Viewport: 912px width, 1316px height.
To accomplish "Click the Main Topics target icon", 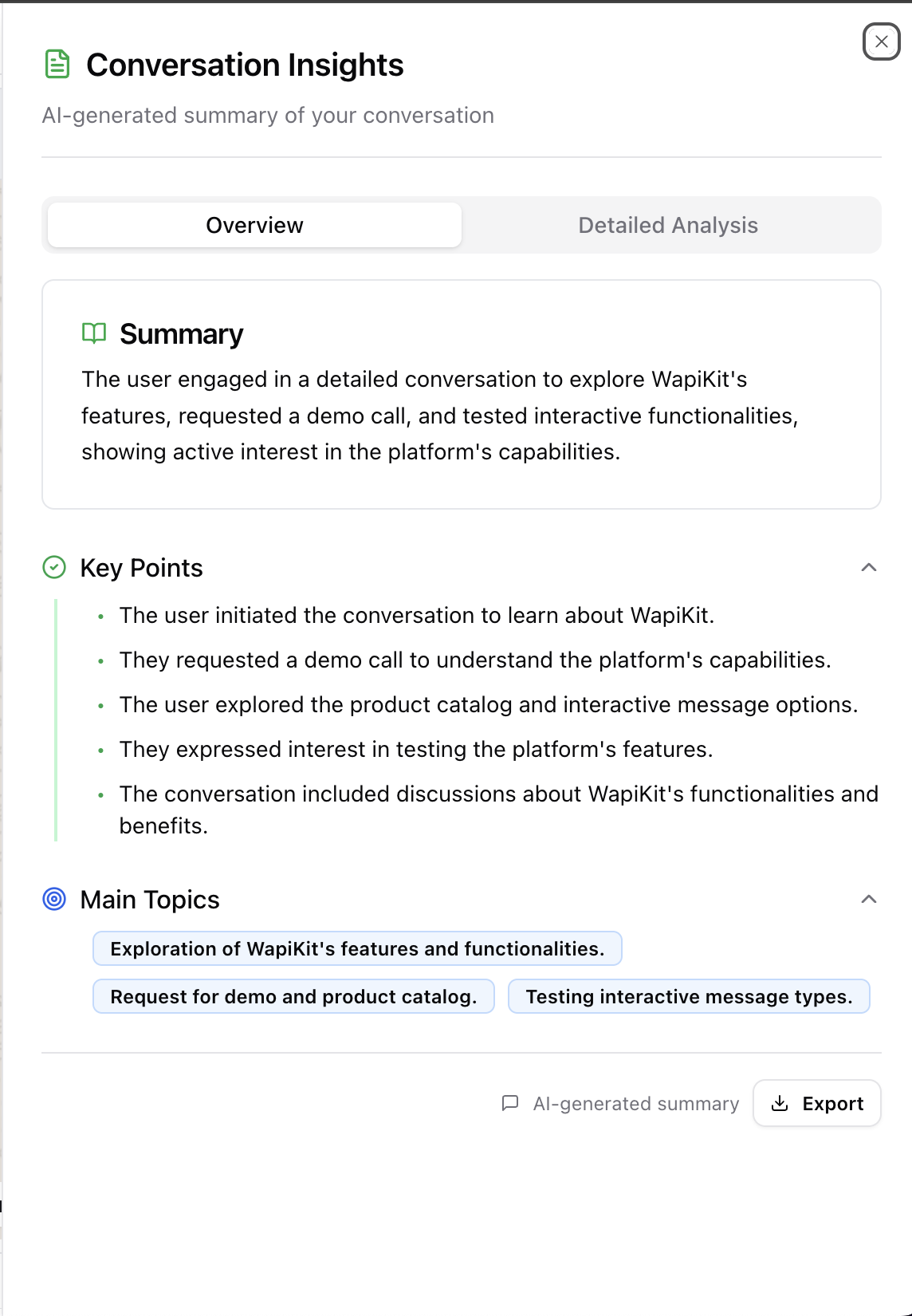I will 54,900.
